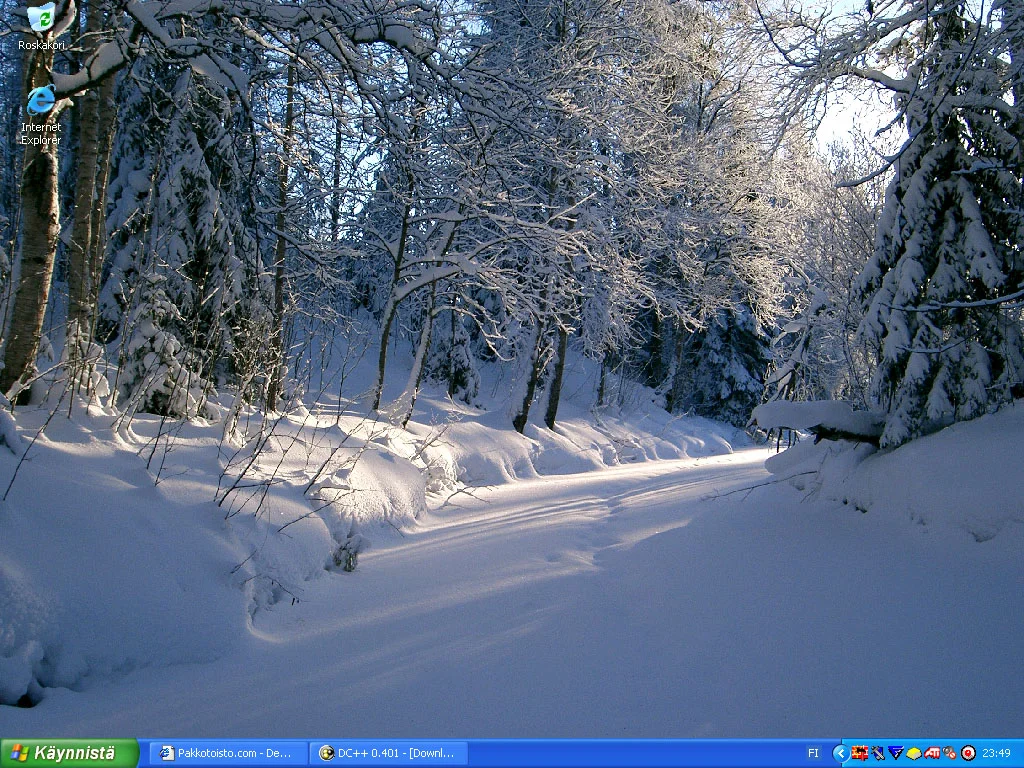Switch to the DC++ 0.401 window
Image resolution: width=1024 pixels, height=768 pixels.
click(388, 753)
